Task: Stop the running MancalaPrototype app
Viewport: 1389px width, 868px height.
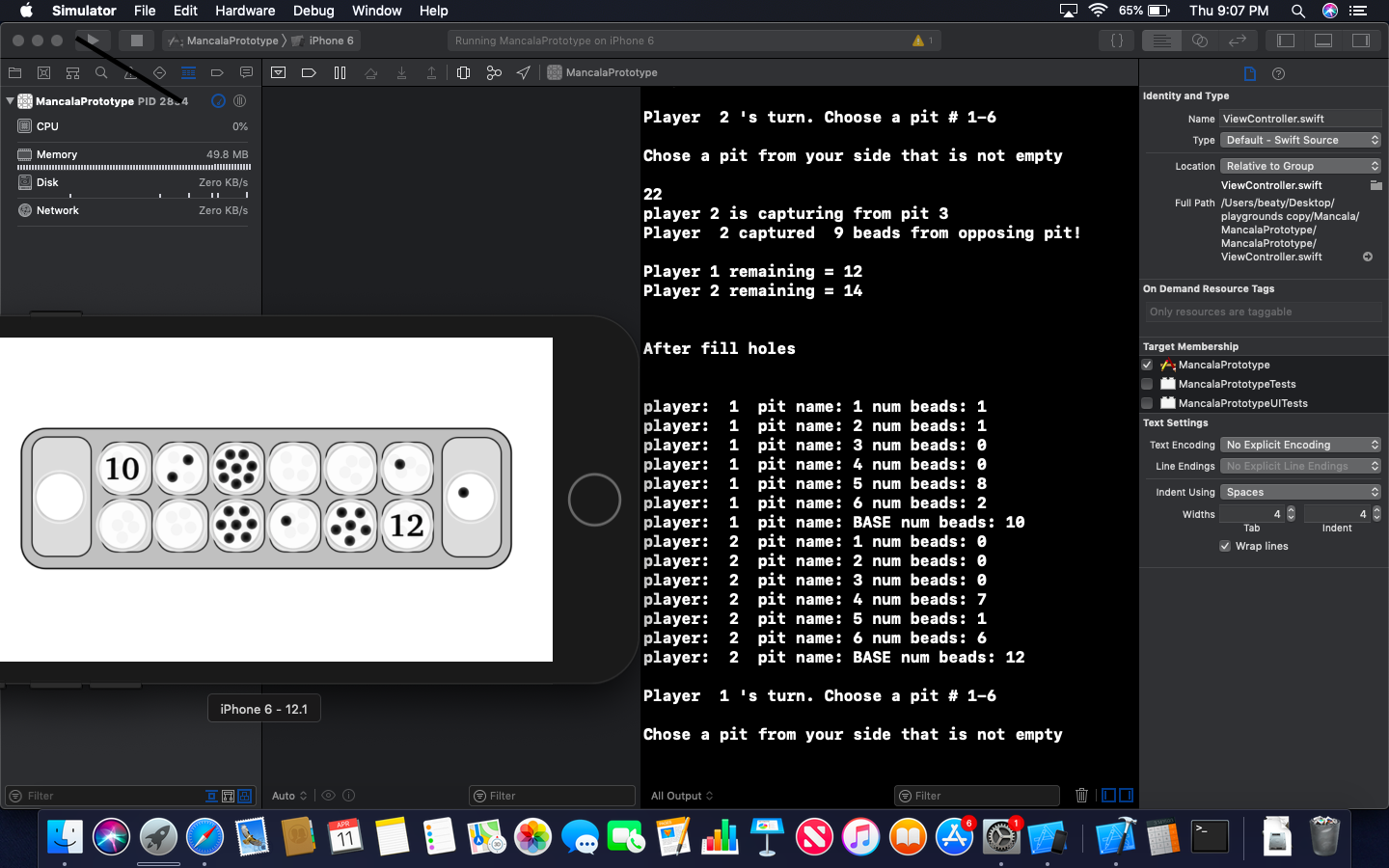Action: pyautogui.click(x=137, y=41)
